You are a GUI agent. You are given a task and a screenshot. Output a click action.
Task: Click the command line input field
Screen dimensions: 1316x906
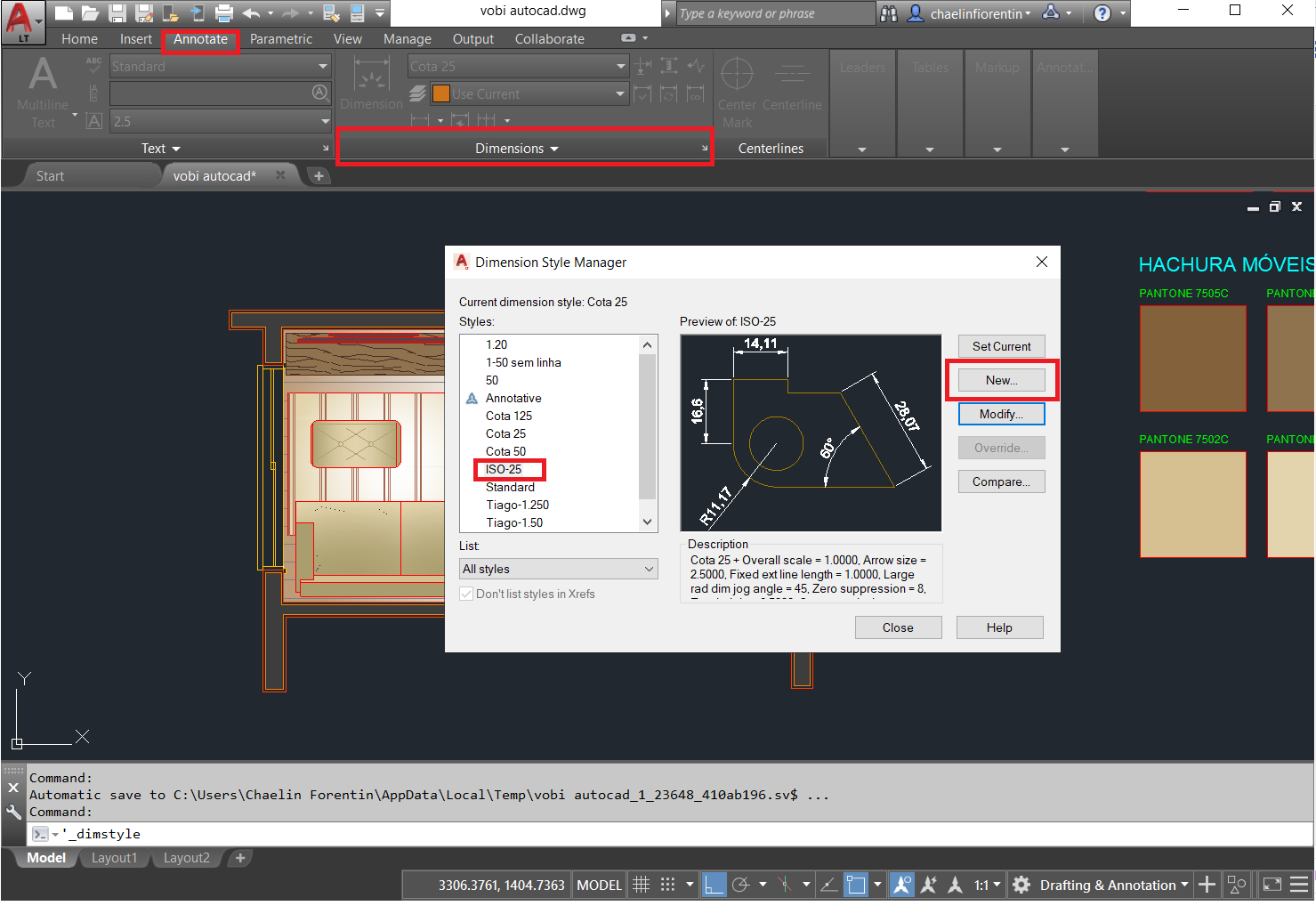(x=672, y=834)
